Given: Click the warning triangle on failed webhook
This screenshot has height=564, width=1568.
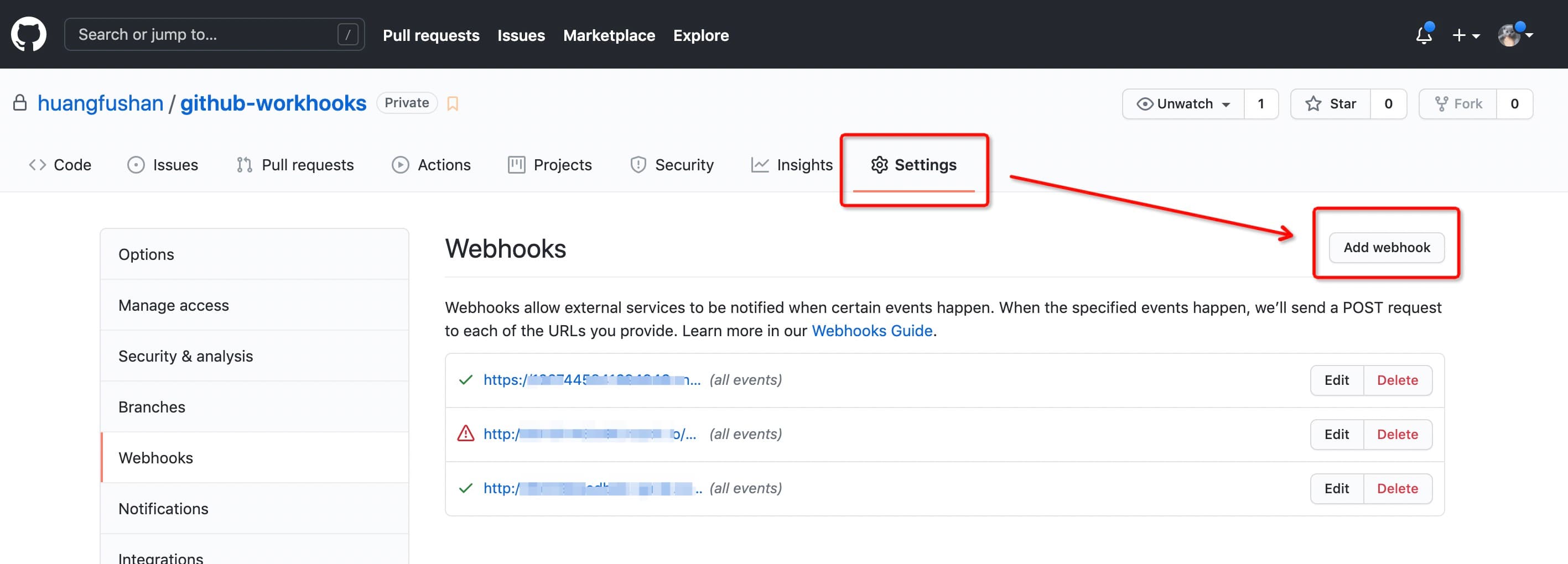Looking at the screenshot, I should point(466,434).
